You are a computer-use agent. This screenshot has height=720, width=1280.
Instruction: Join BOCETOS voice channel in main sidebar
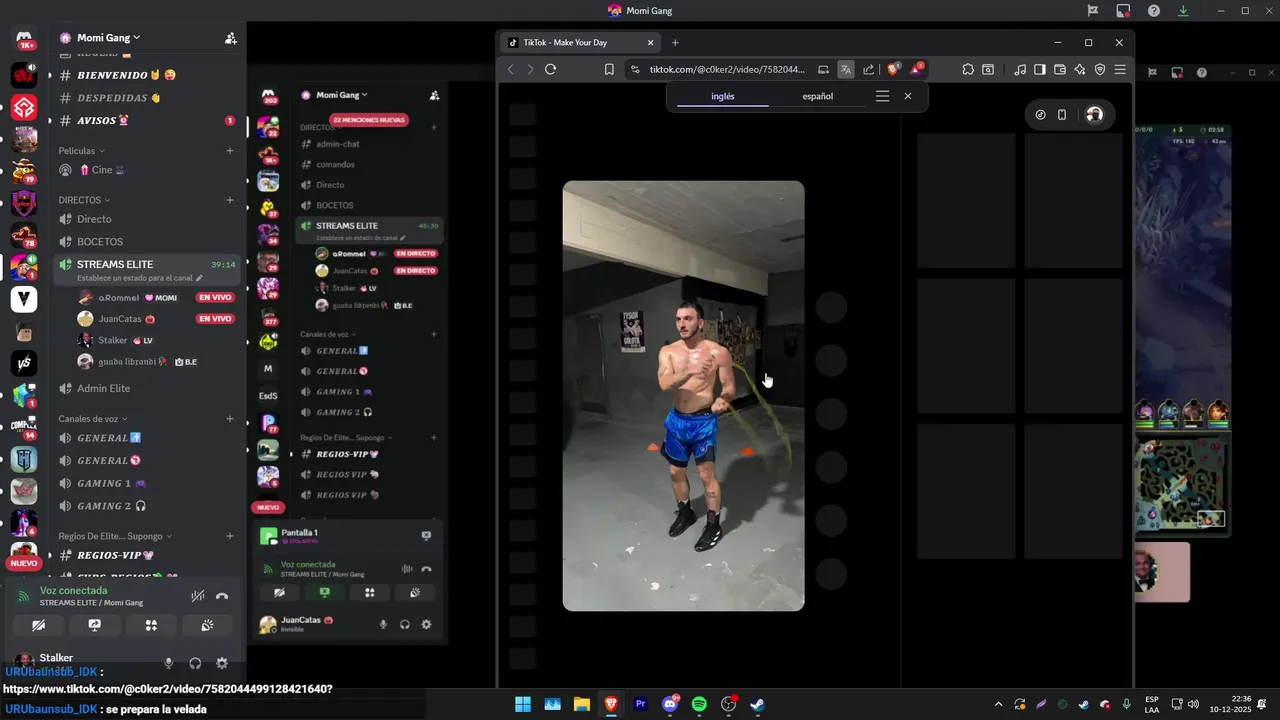(147, 242)
